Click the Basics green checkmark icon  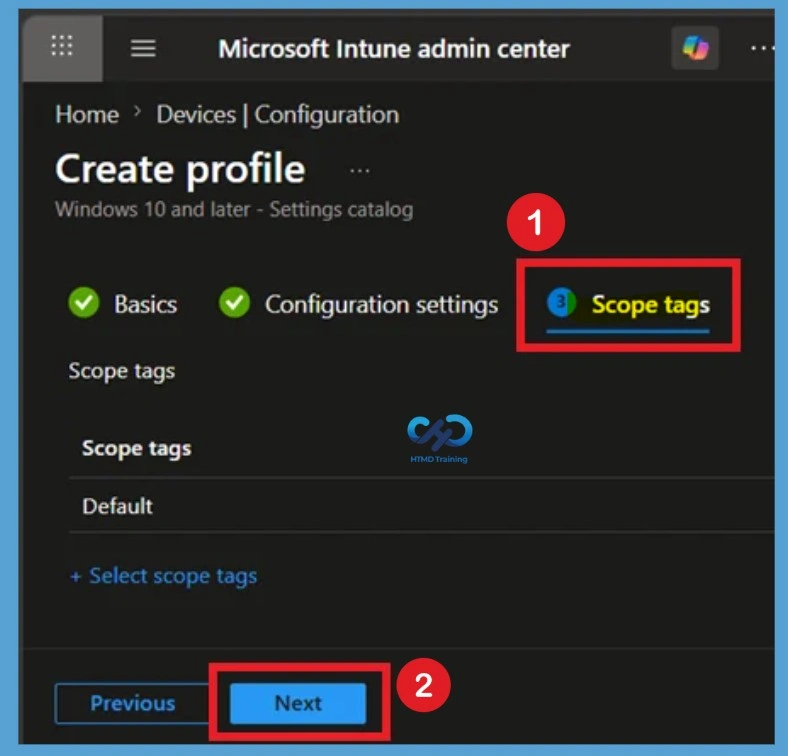tap(83, 303)
